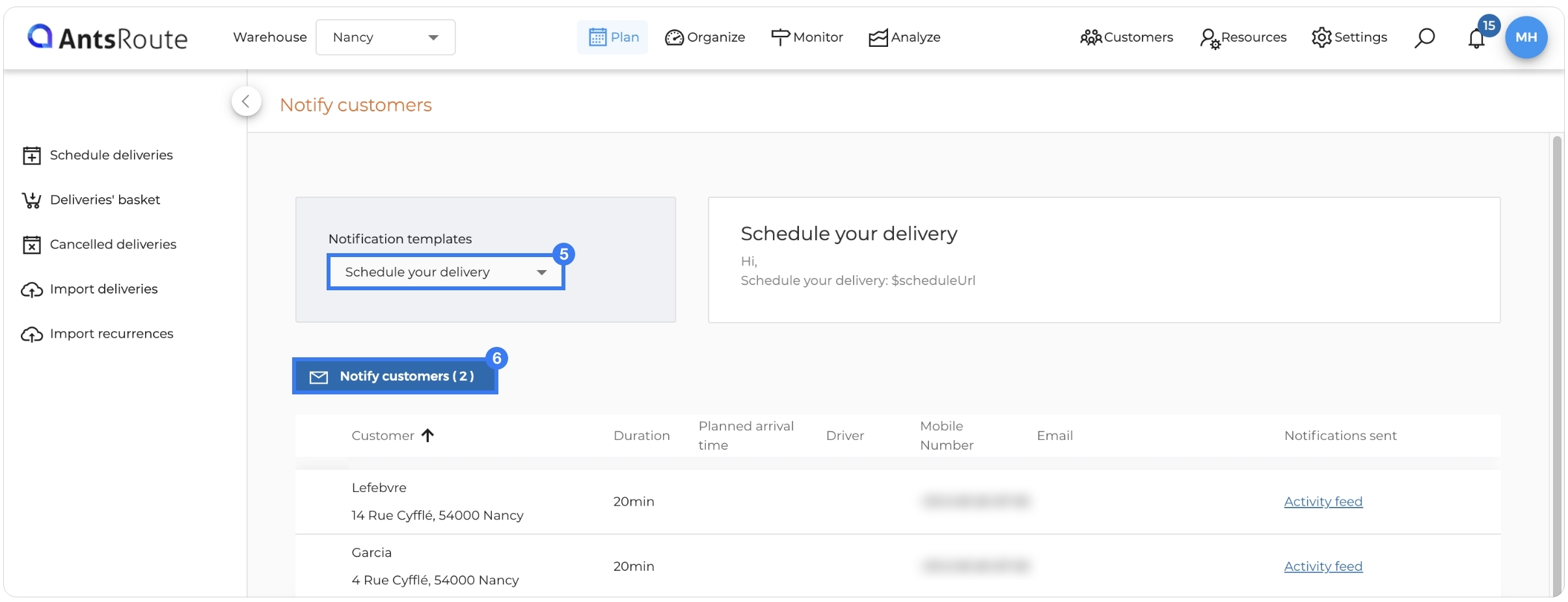Select Schedule deliveries in the sidebar
Screen dimensions: 1568x602
[98, 155]
